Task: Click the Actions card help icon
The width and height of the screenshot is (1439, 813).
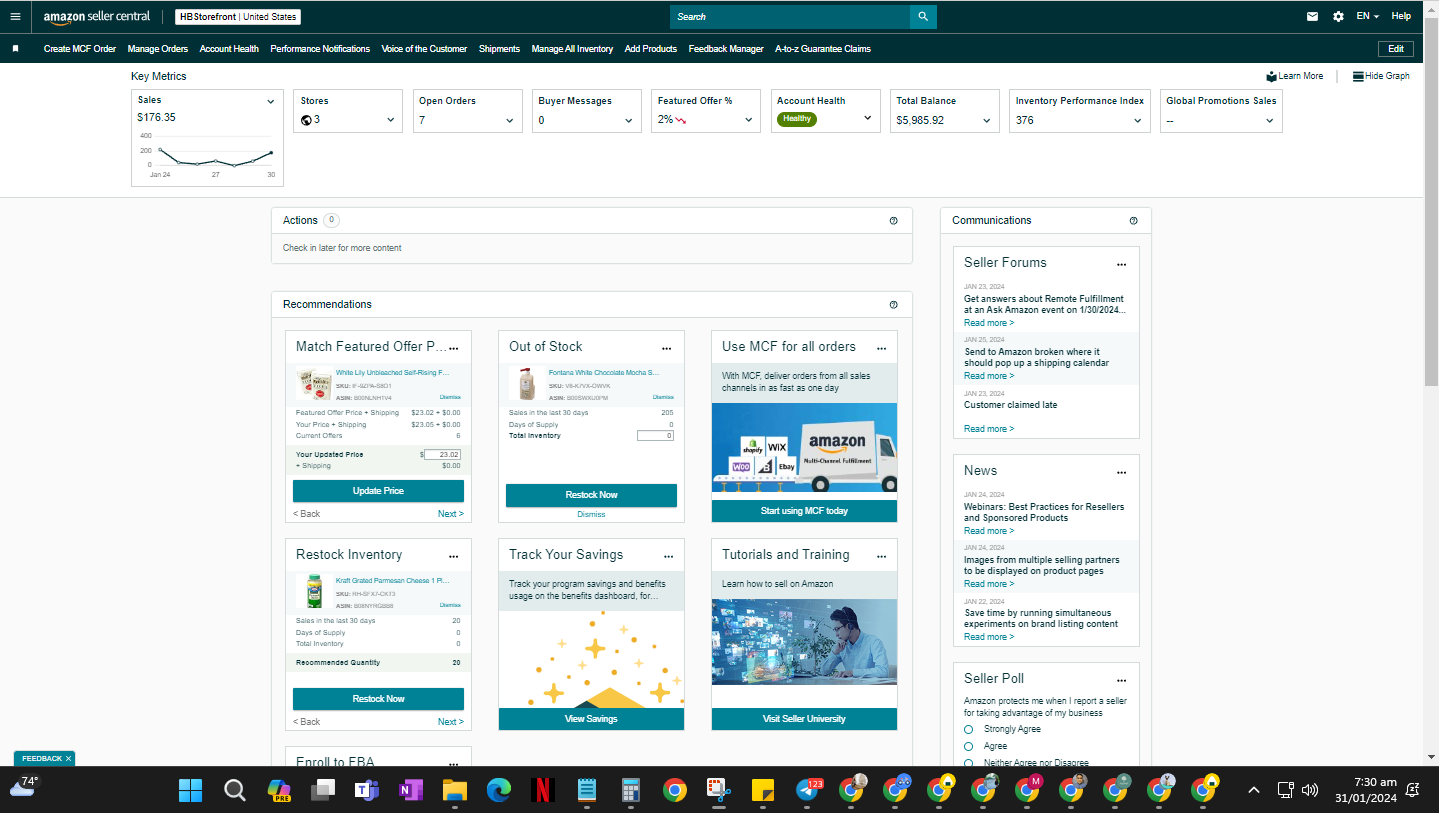Action: (893, 221)
